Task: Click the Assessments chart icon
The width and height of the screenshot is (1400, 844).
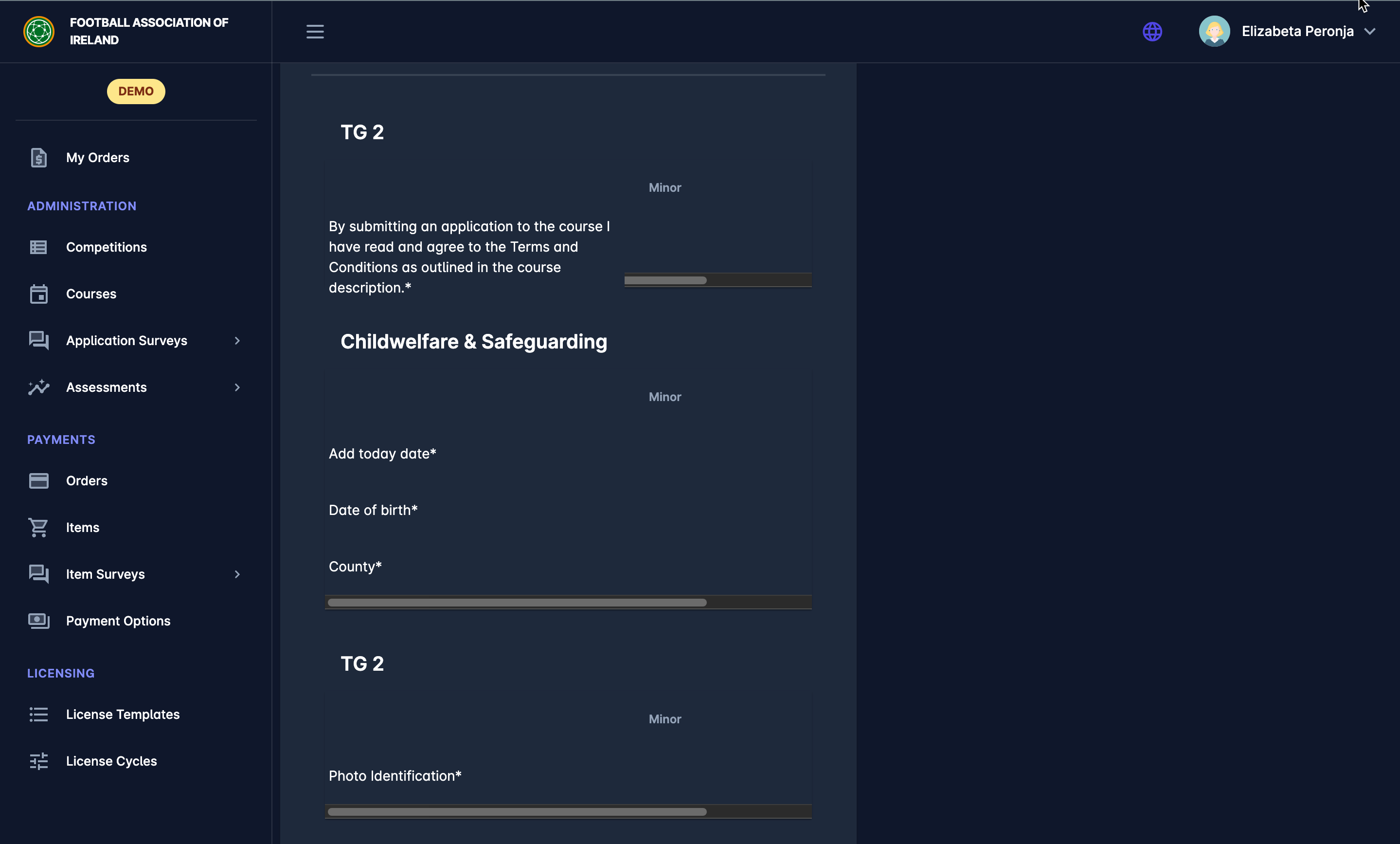Action: (38, 387)
